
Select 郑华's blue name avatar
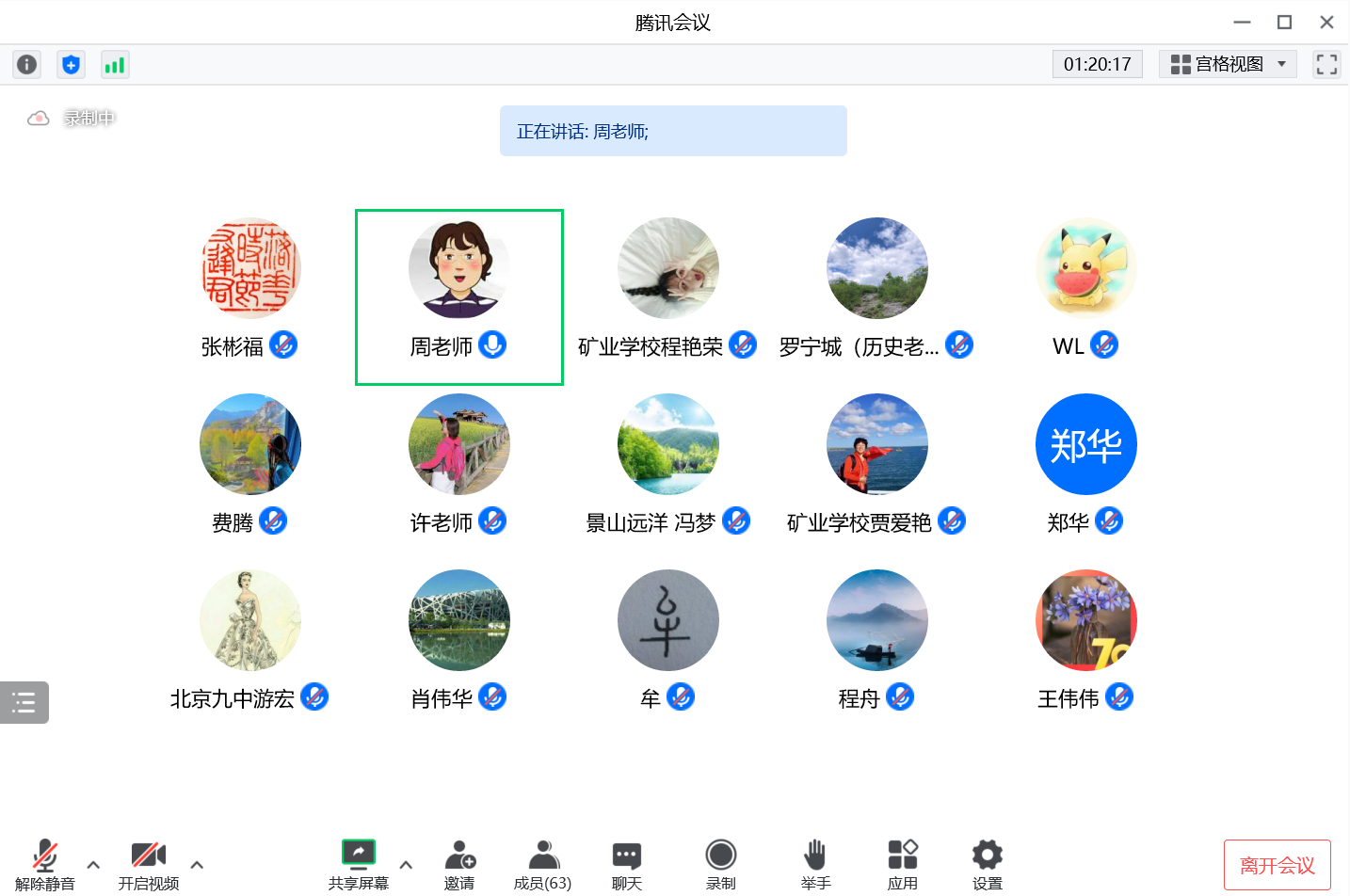[1086, 444]
